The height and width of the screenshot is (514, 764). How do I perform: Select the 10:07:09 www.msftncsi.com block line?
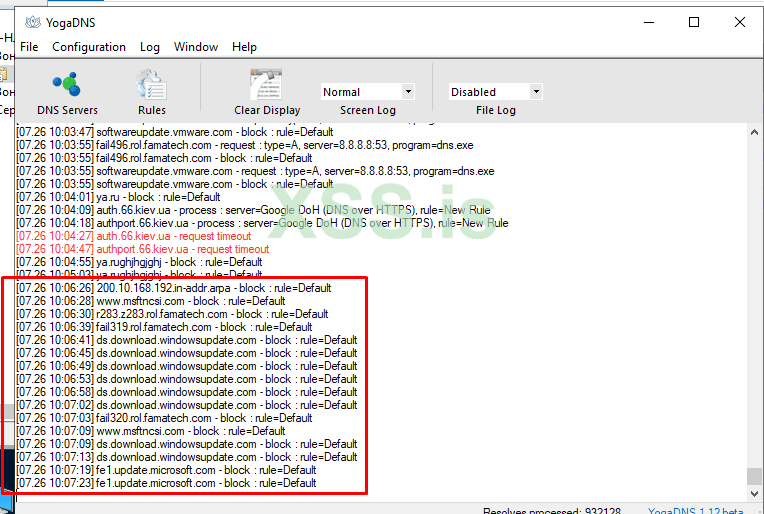[x=151, y=431]
